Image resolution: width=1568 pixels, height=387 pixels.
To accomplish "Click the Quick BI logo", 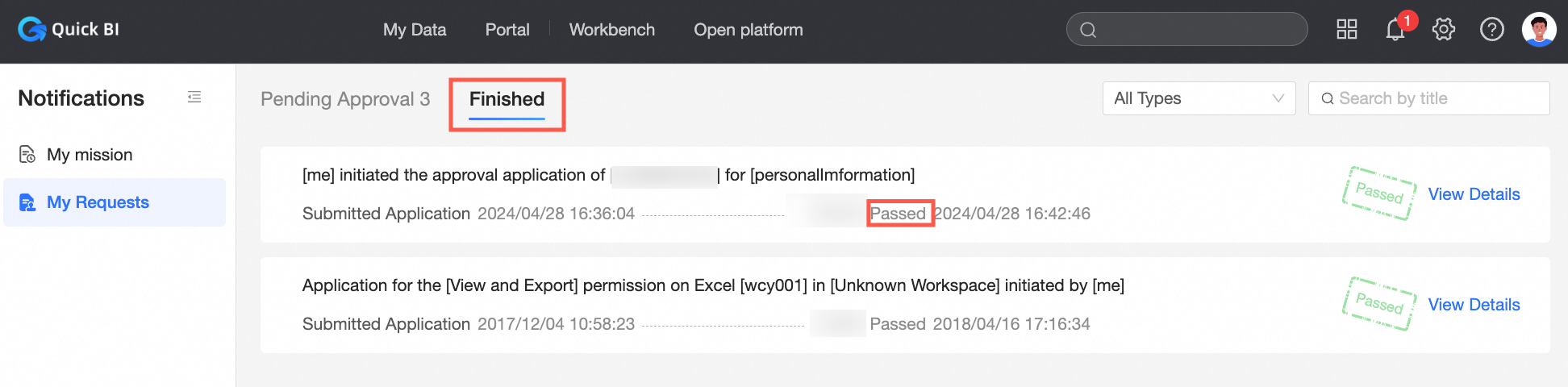I will click(69, 30).
